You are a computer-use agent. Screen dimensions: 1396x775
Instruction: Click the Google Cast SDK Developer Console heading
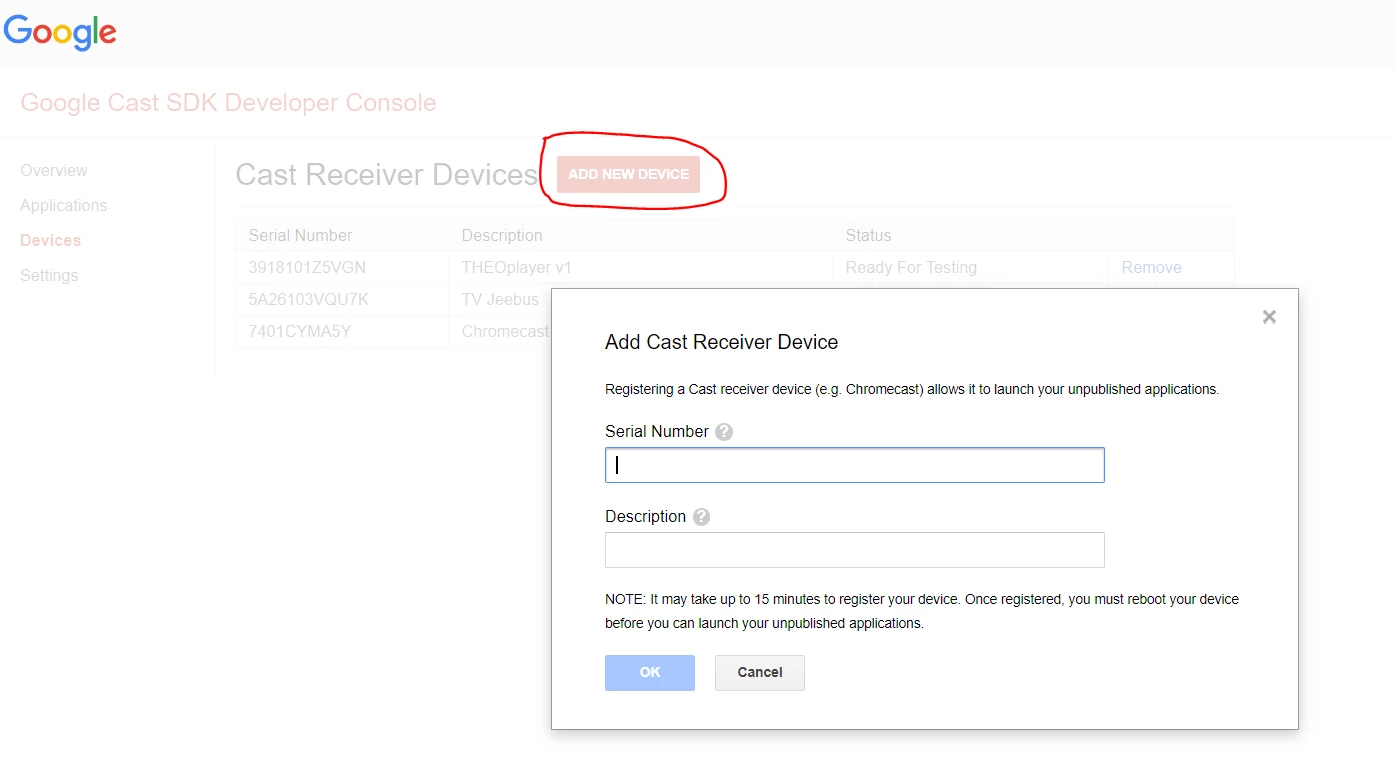pos(228,102)
